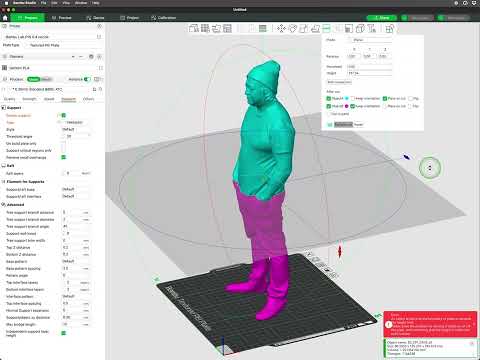
Task: Toggle Support critical regions only checkbox
Action: pos(64,150)
